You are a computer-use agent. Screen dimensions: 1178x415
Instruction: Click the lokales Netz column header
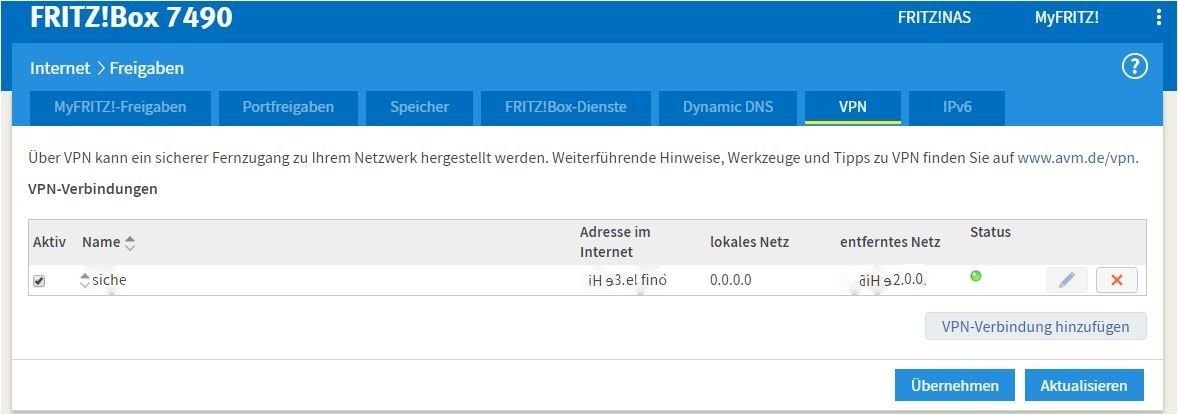coord(749,242)
